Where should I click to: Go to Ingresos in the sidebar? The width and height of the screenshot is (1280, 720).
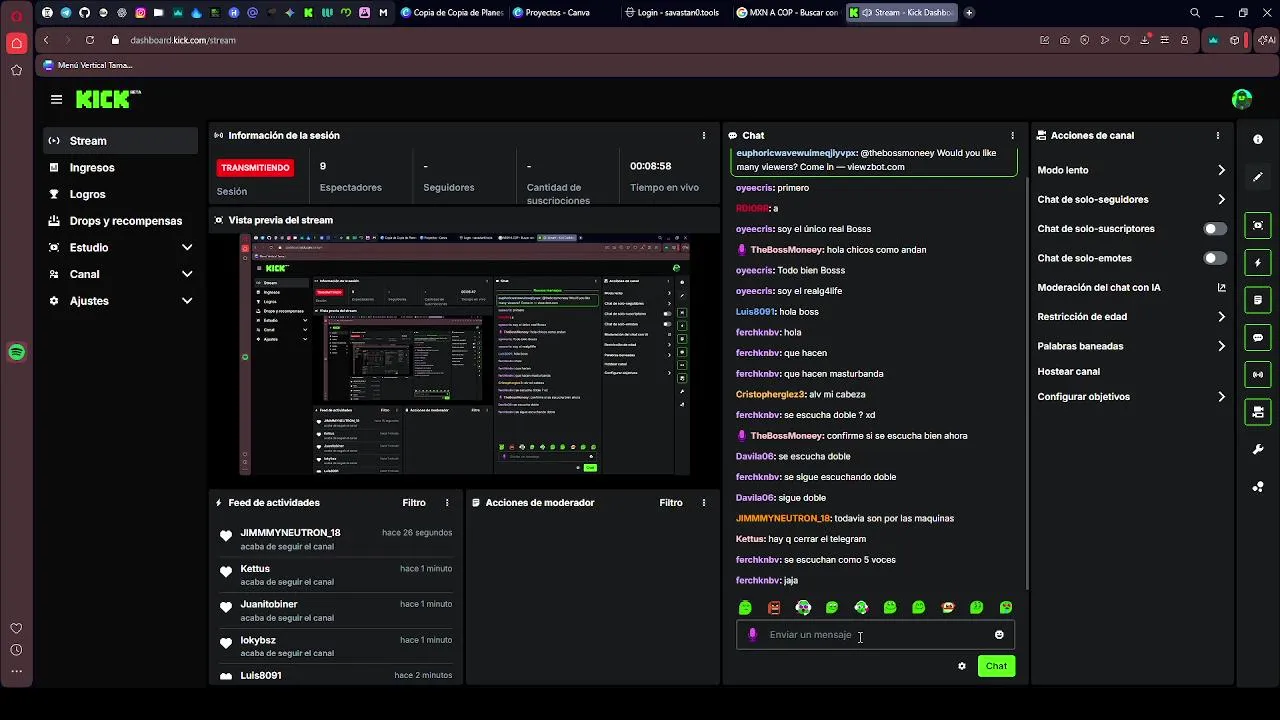[x=122, y=168]
